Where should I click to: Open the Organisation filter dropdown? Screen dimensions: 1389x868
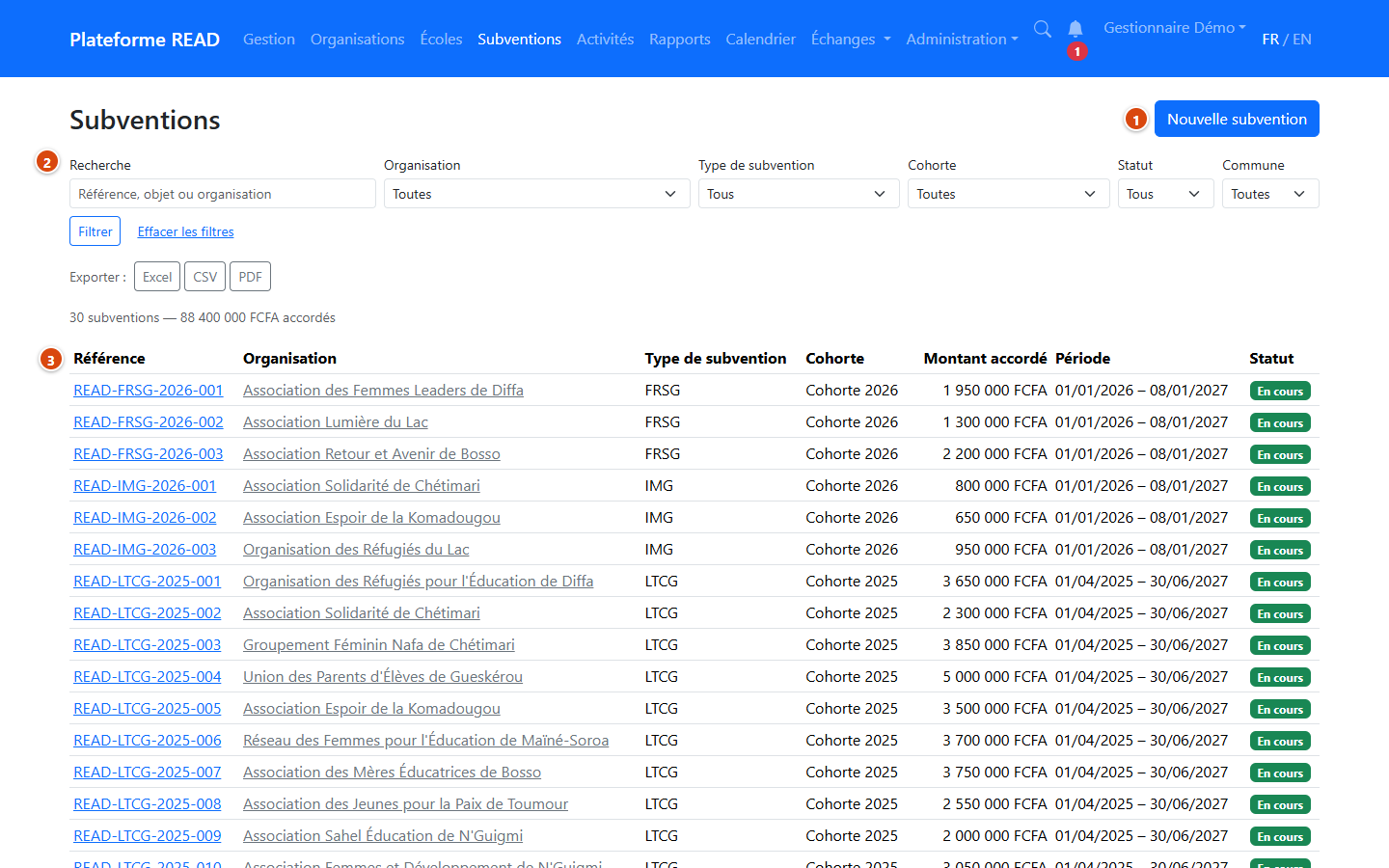(x=536, y=194)
